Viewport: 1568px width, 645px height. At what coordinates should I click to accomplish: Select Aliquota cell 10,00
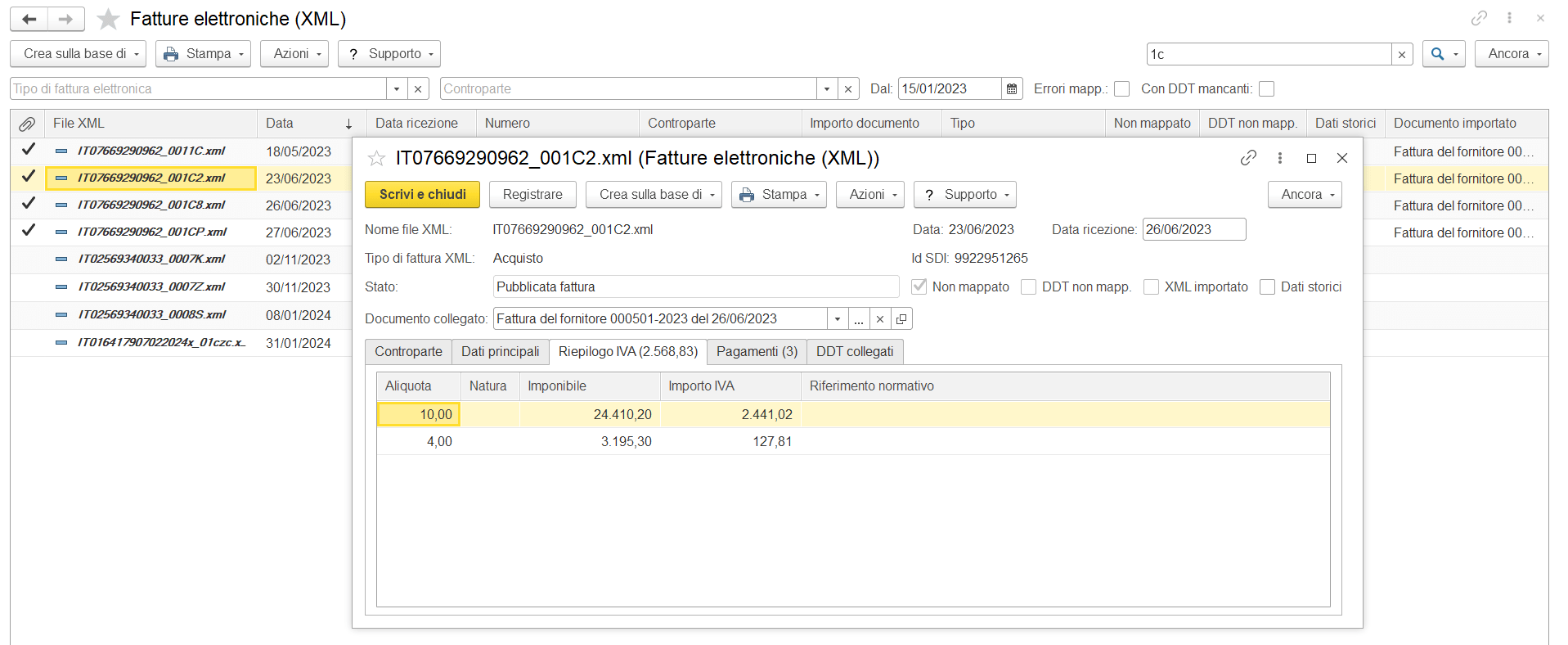coord(419,415)
